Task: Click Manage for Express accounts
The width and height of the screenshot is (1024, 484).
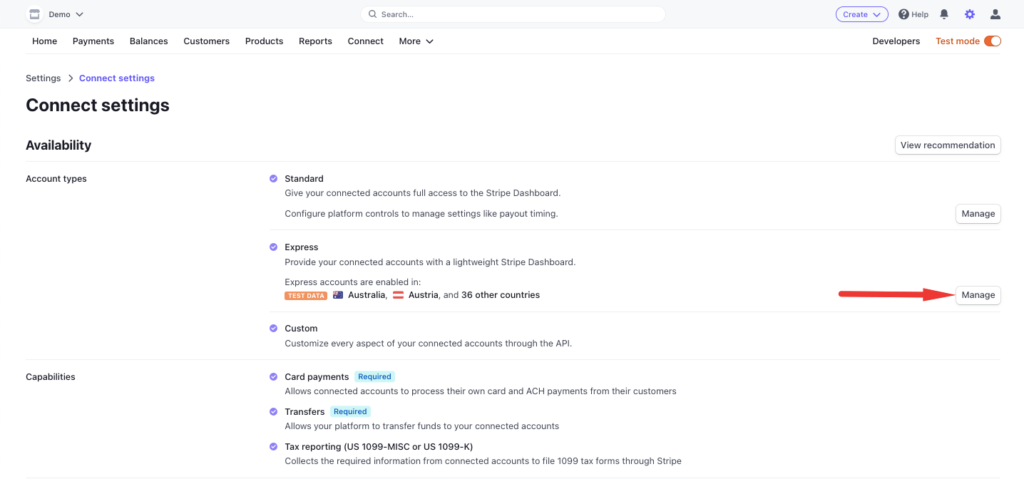Action: (978, 295)
